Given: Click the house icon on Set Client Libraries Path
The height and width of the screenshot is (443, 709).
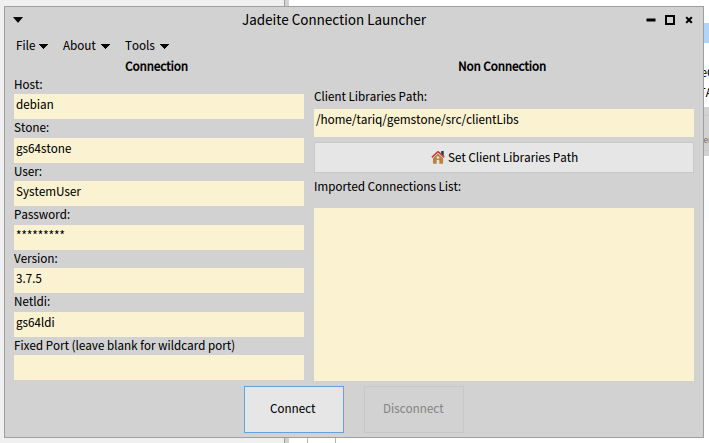Looking at the screenshot, I should [437, 158].
